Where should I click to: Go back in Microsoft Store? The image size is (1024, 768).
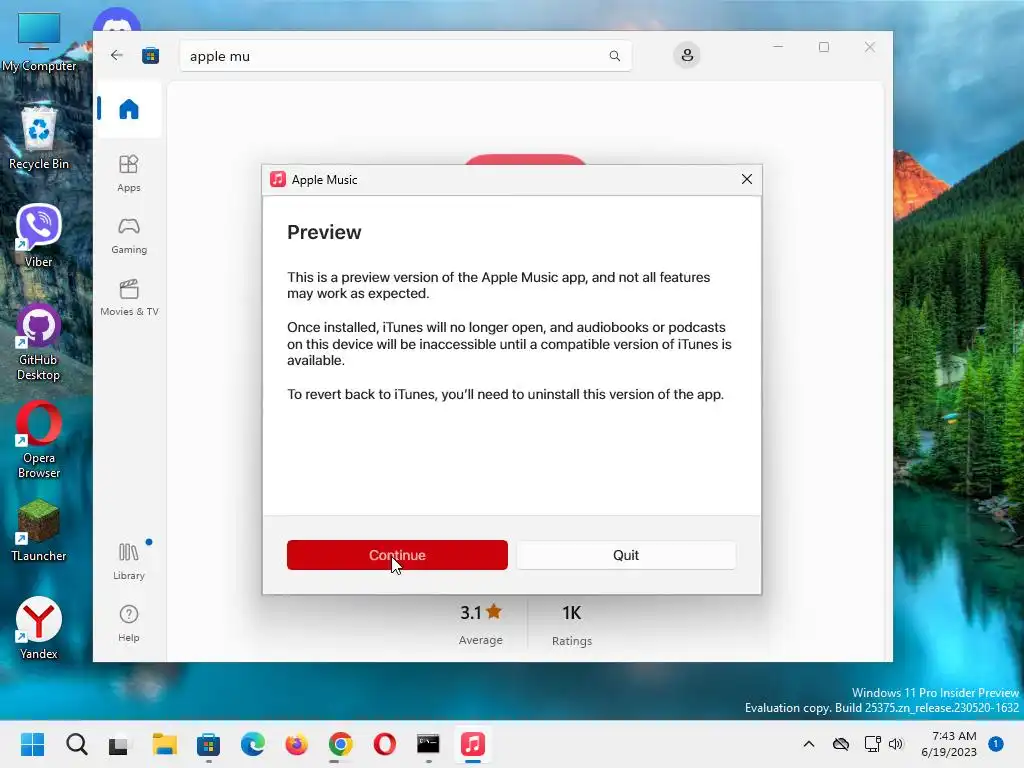pos(117,56)
